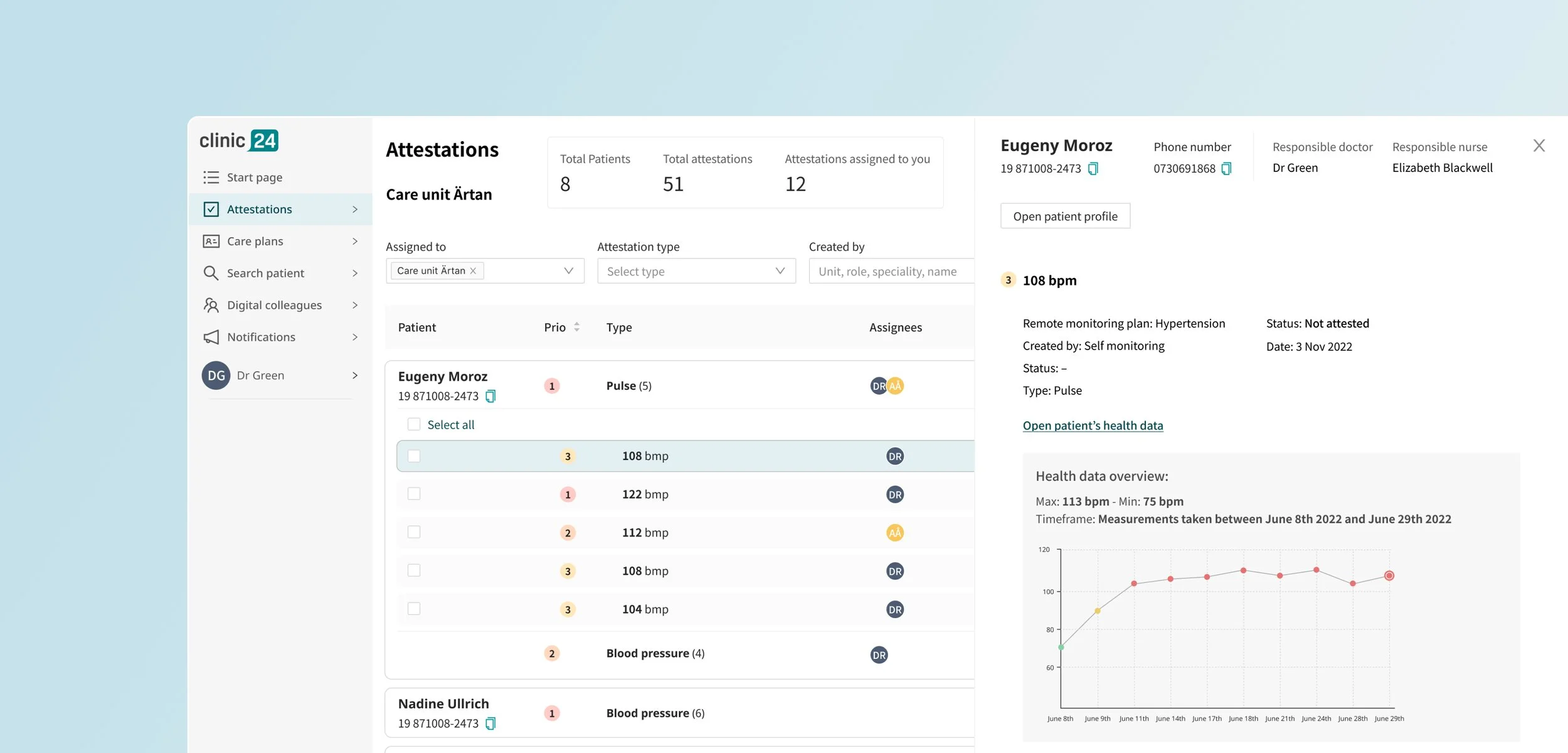
Task: Copy Nadine Ullrich's ID number icon
Action: [490, 724]
